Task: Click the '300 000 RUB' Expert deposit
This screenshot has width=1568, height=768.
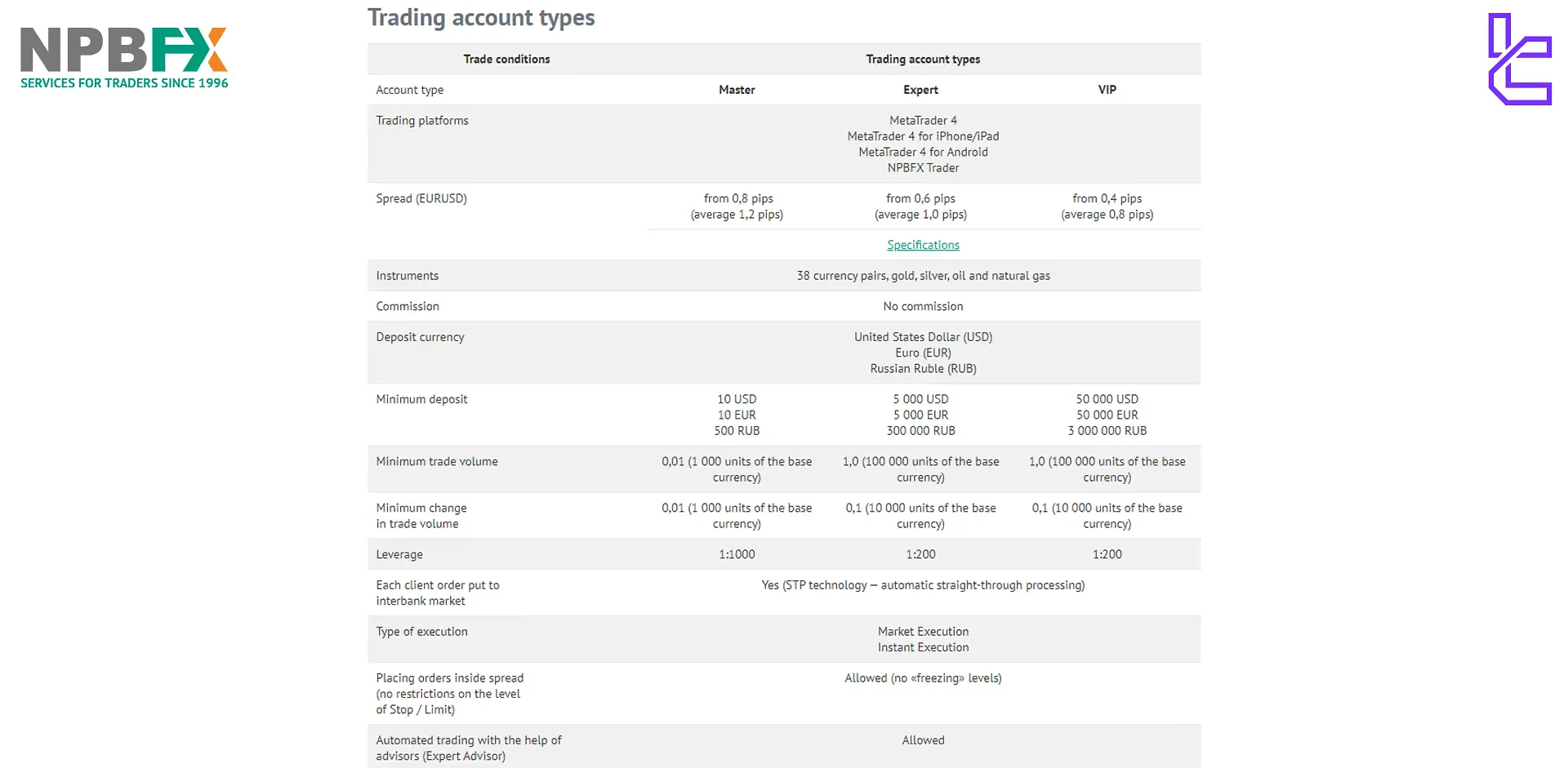Action: 920,430
